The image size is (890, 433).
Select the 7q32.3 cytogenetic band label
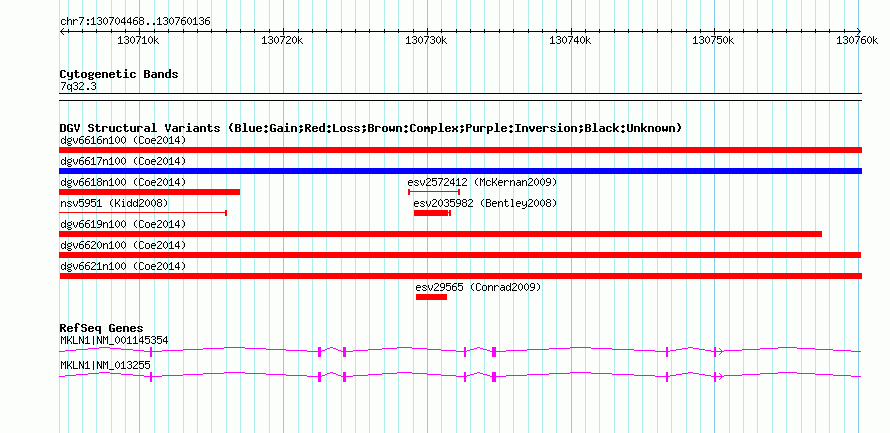[x=78, y=86]
